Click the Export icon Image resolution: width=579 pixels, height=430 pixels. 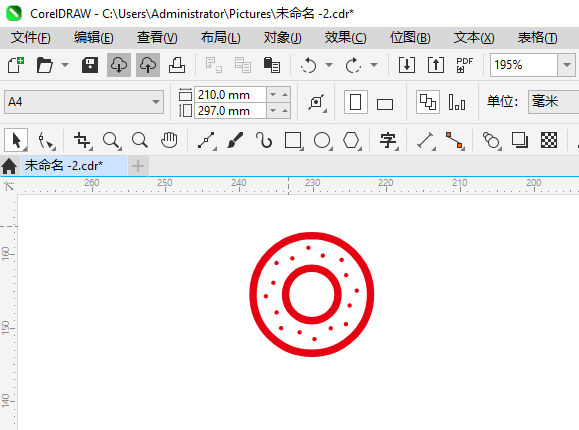click(436, 65)
